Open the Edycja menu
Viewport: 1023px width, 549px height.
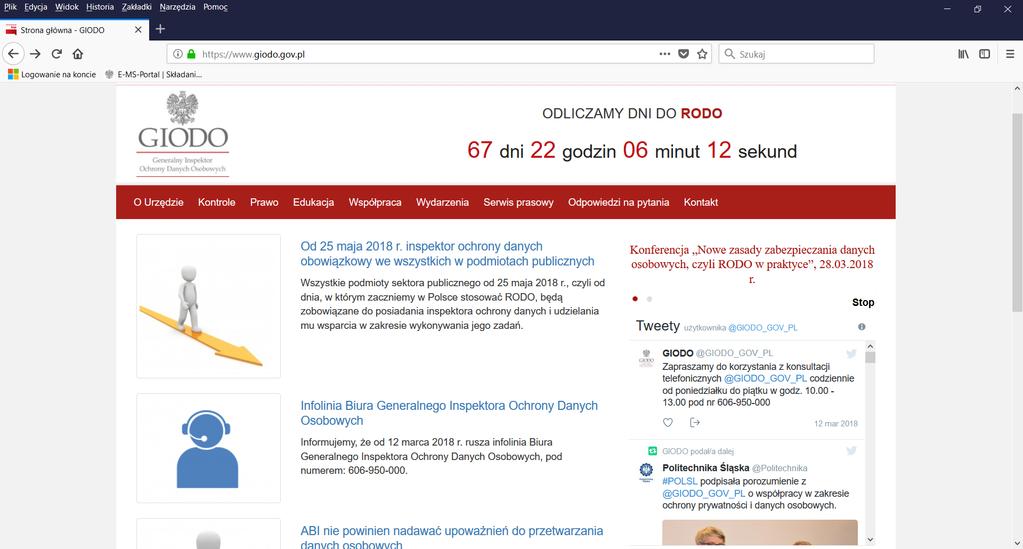pyautogui.click(x=36, y=7)
